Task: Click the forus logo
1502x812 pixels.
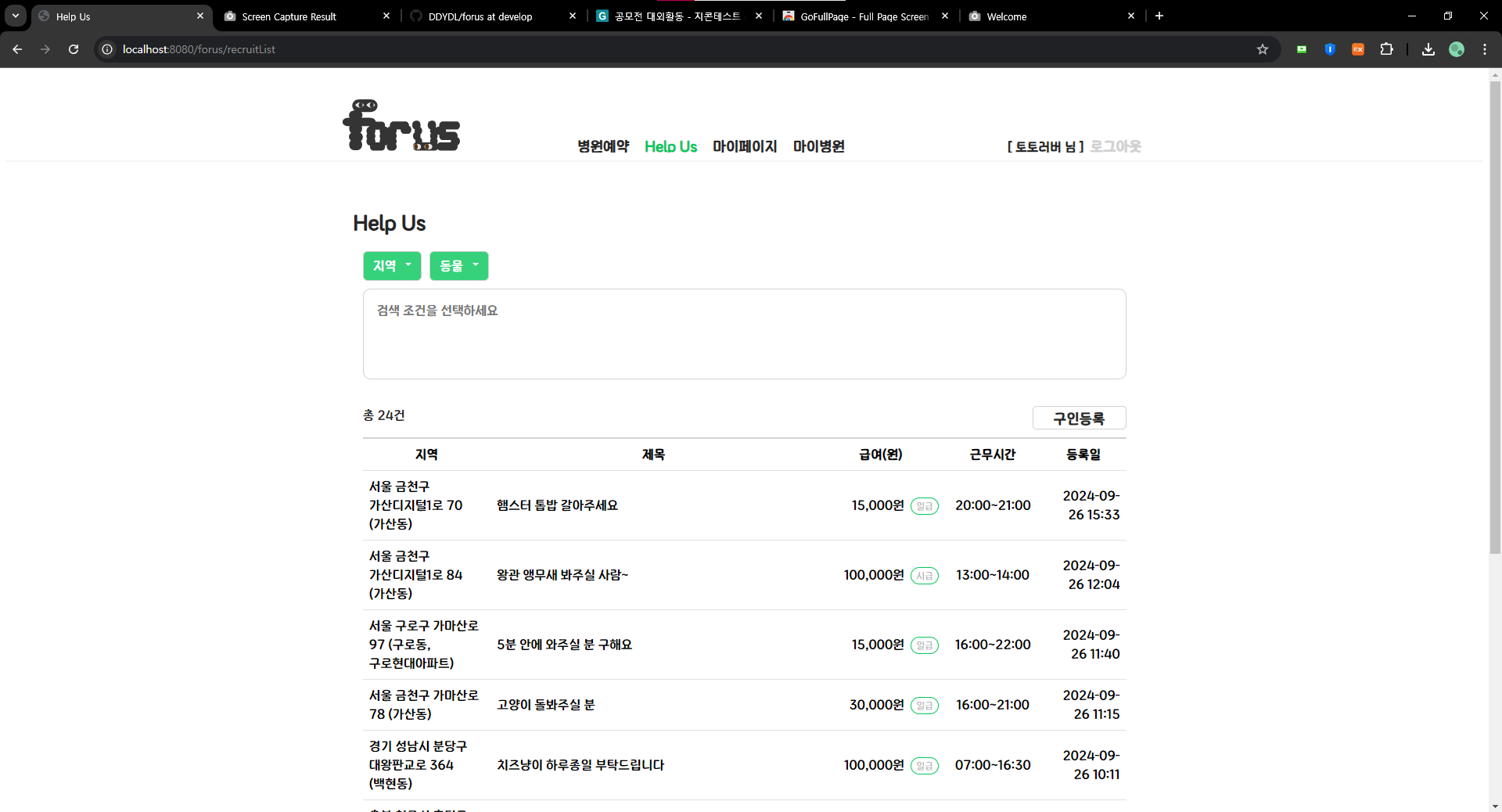Action: tap(401, 125)
